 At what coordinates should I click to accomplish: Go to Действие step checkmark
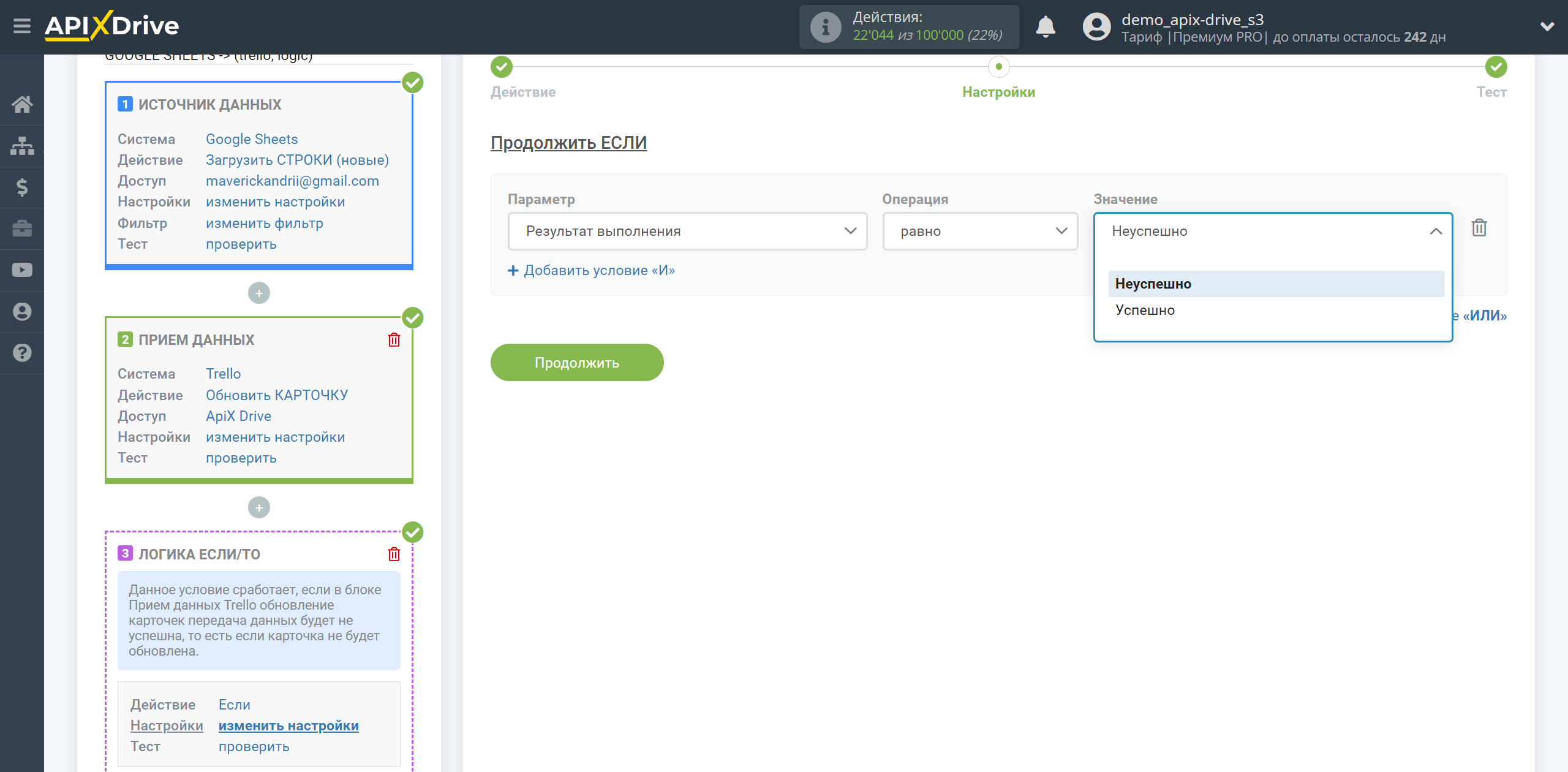click(x=501, y=67)
